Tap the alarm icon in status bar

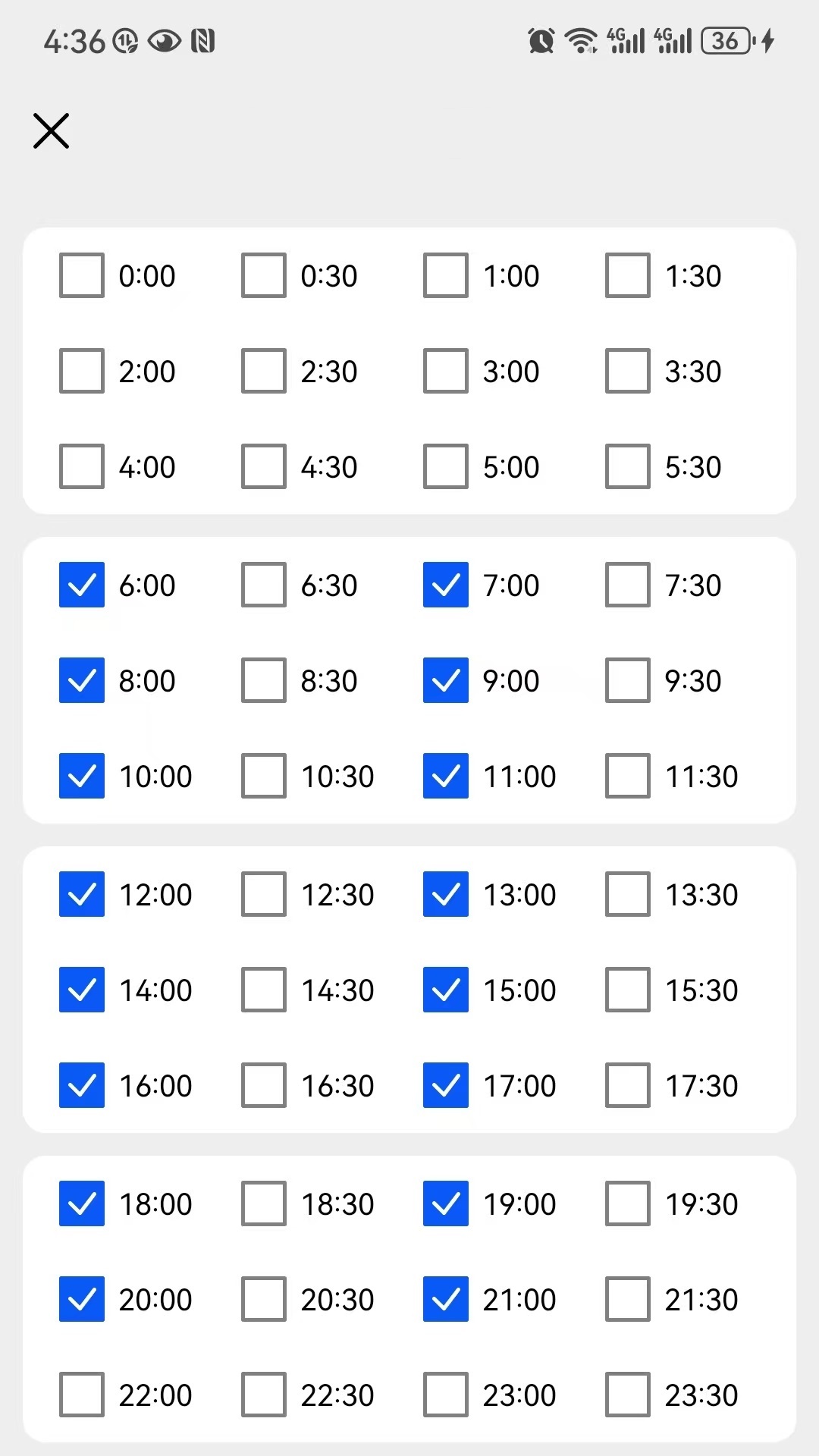point(541,40)
